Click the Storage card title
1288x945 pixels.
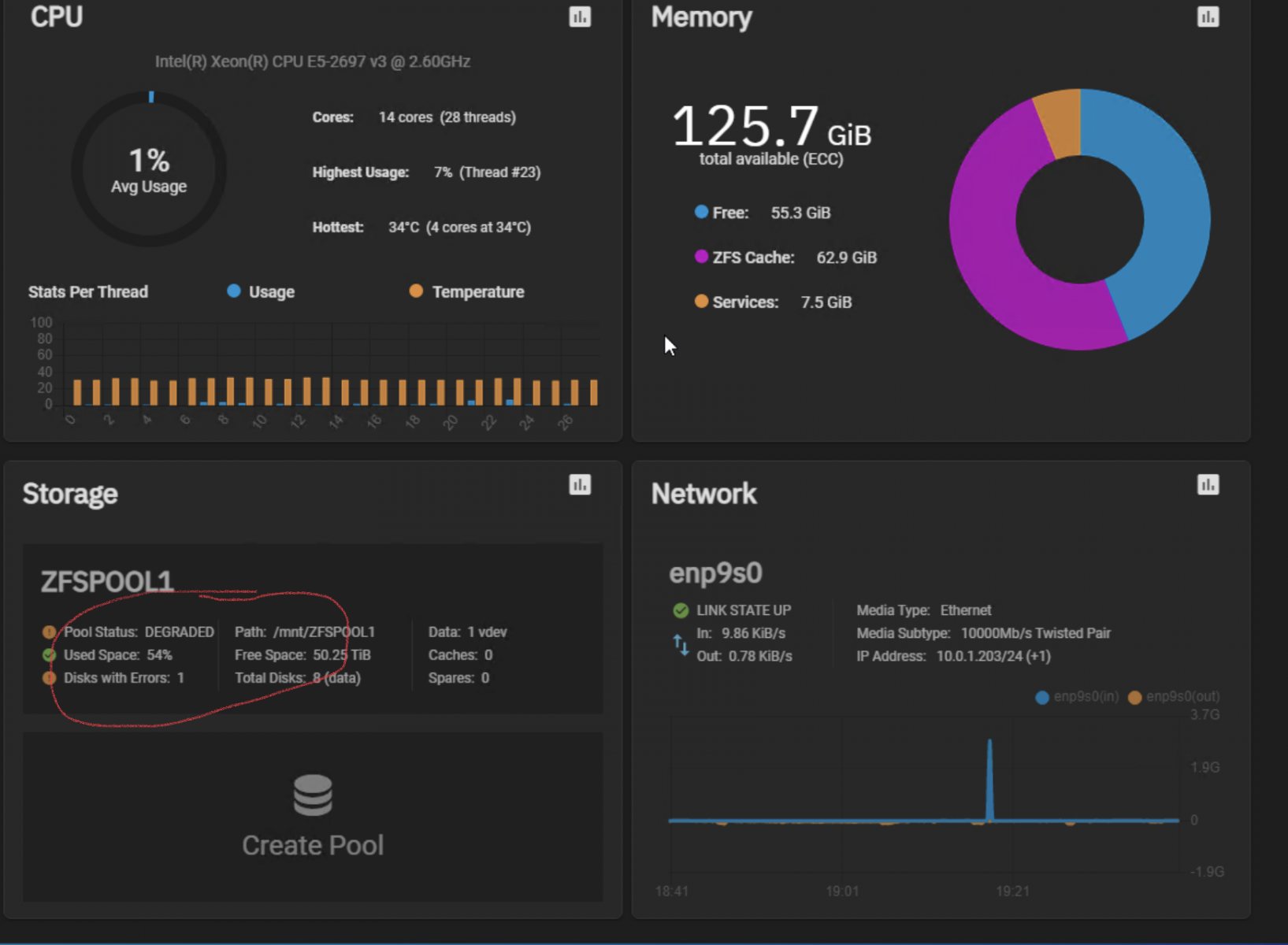point(70,494)
